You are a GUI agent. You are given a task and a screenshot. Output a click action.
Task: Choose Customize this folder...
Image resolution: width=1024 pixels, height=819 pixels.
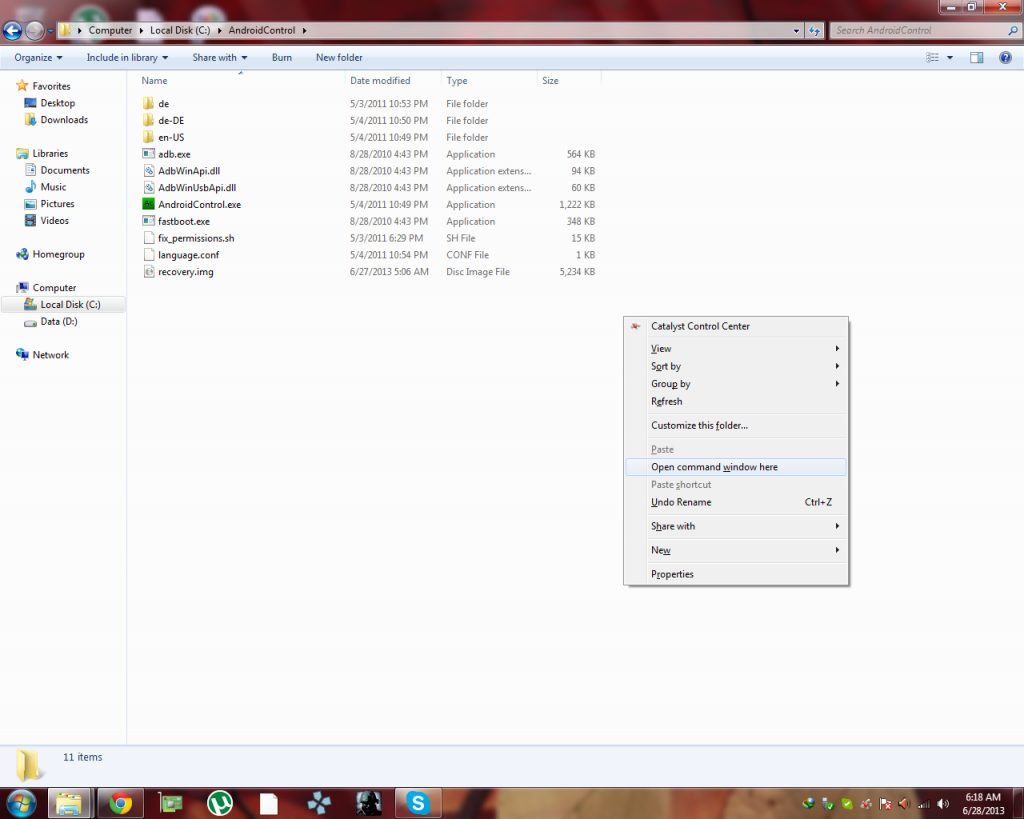(736, 425)
